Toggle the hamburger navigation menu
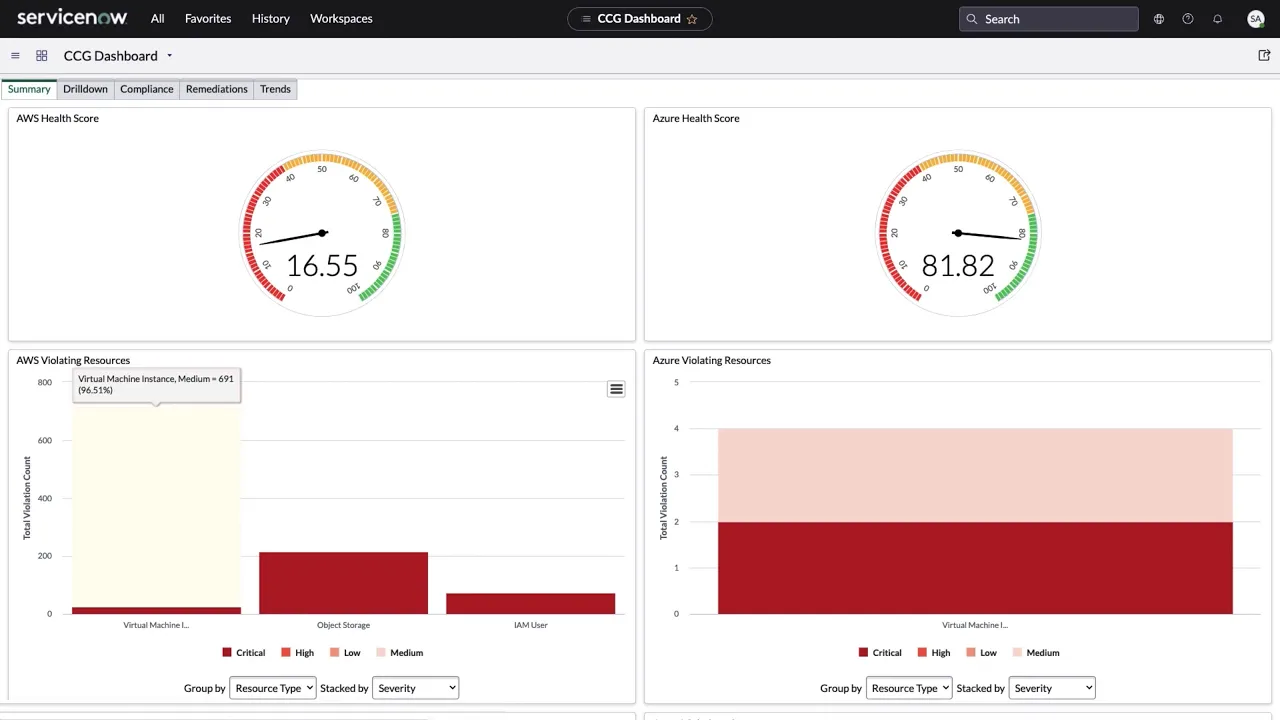 (15, 56)
